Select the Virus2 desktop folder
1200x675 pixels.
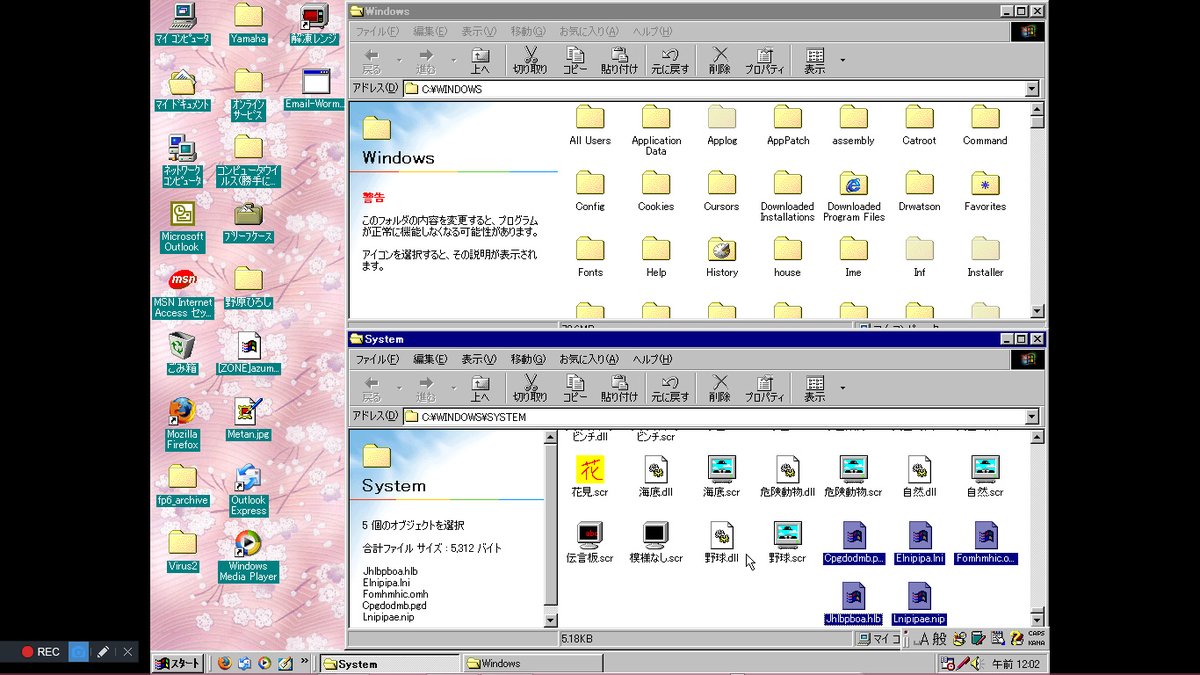pyautogui.click(x=182, y=550)
